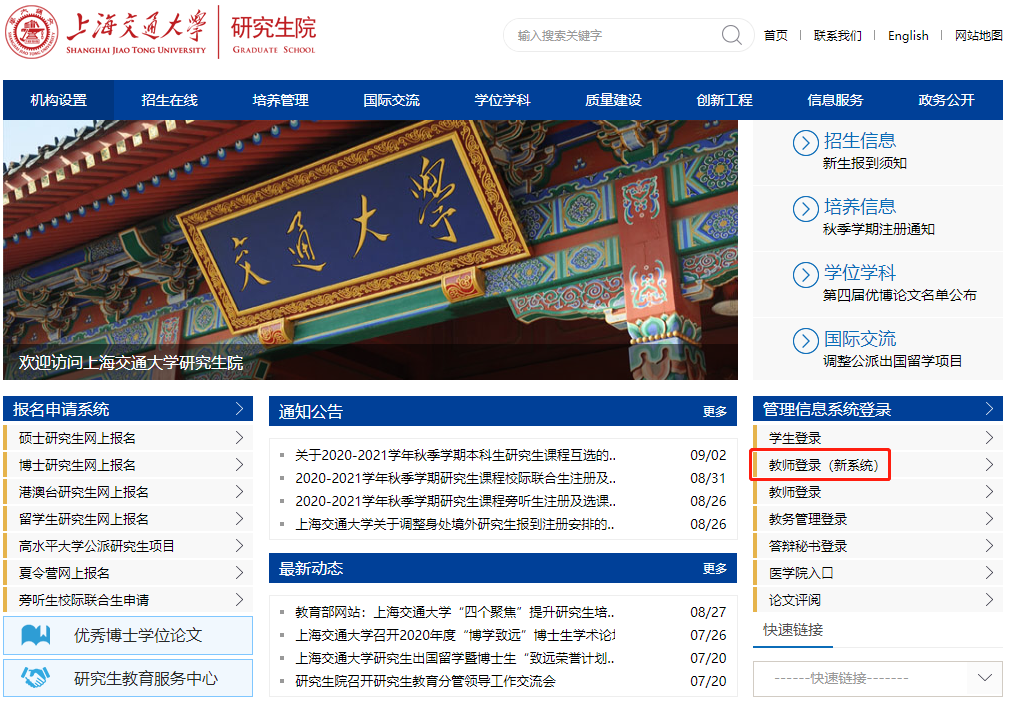This screenshot has height=710, width=1018.
Task: Click the magnifier search icon
Action: point(732,35)
